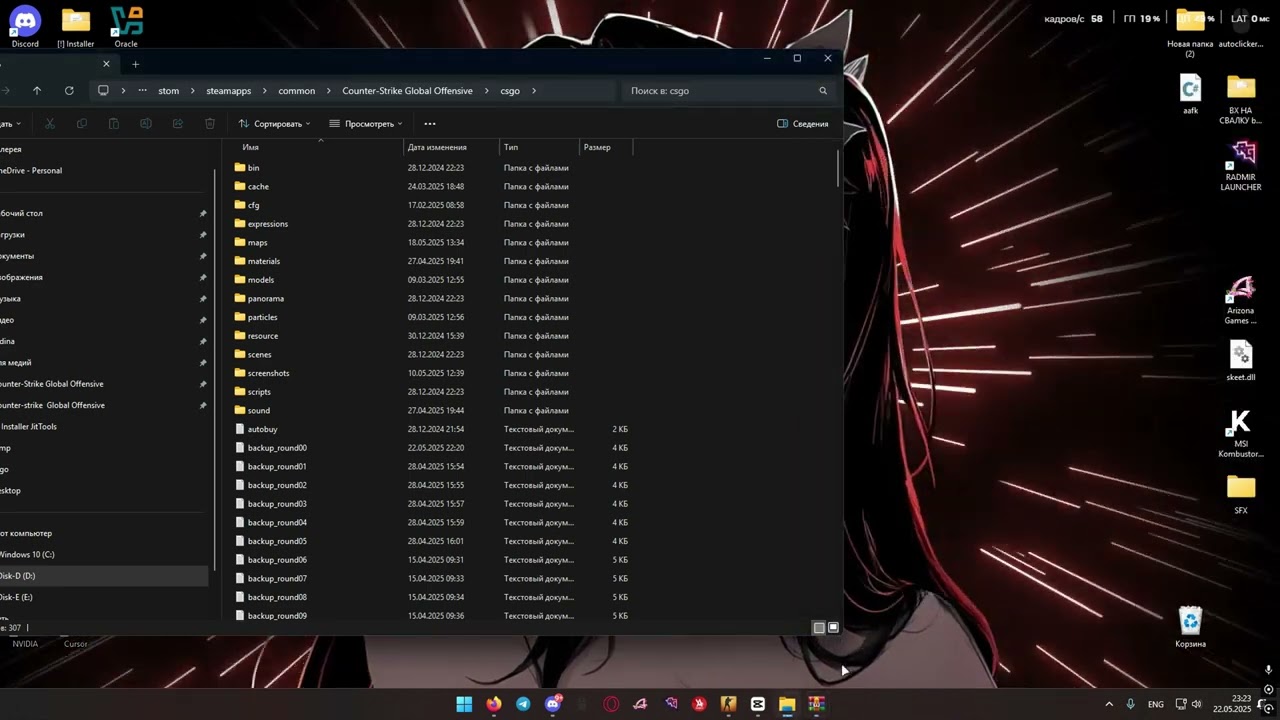This screenshot has height=720, width=1280.
Task: Open Discord desktop shortcut
Action: pos(25,27)
